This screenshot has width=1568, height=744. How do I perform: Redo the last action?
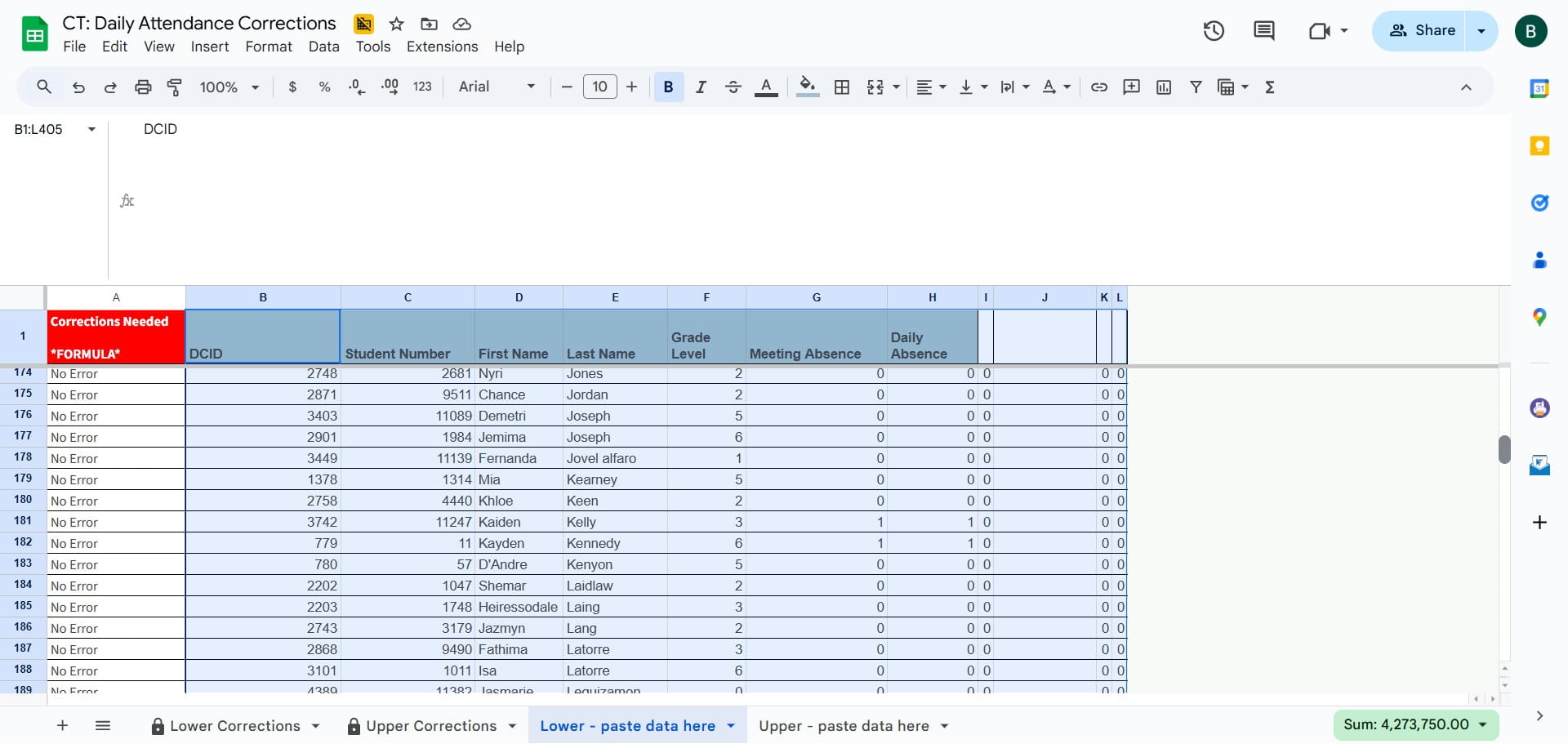tap(110, 87)
